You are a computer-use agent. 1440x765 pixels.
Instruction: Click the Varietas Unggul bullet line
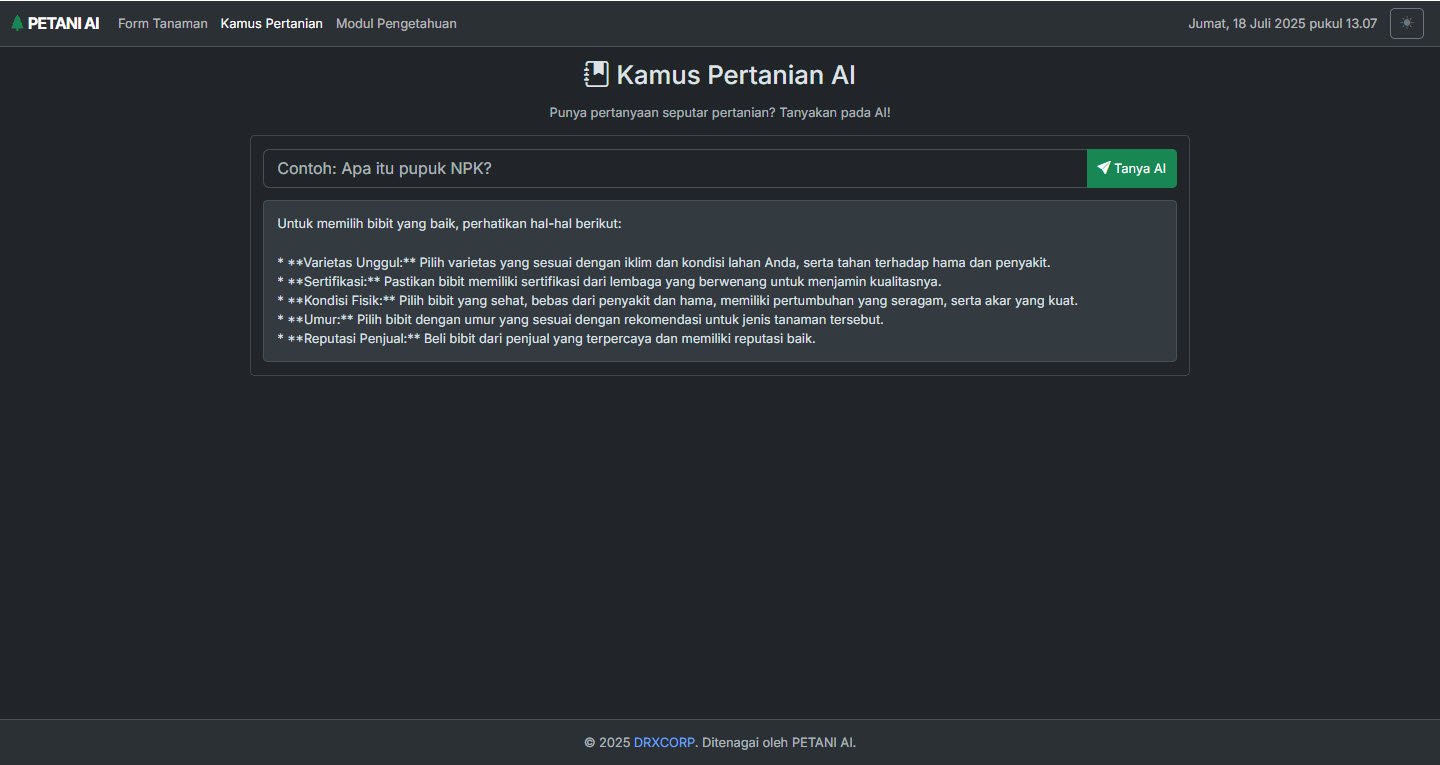664,262
